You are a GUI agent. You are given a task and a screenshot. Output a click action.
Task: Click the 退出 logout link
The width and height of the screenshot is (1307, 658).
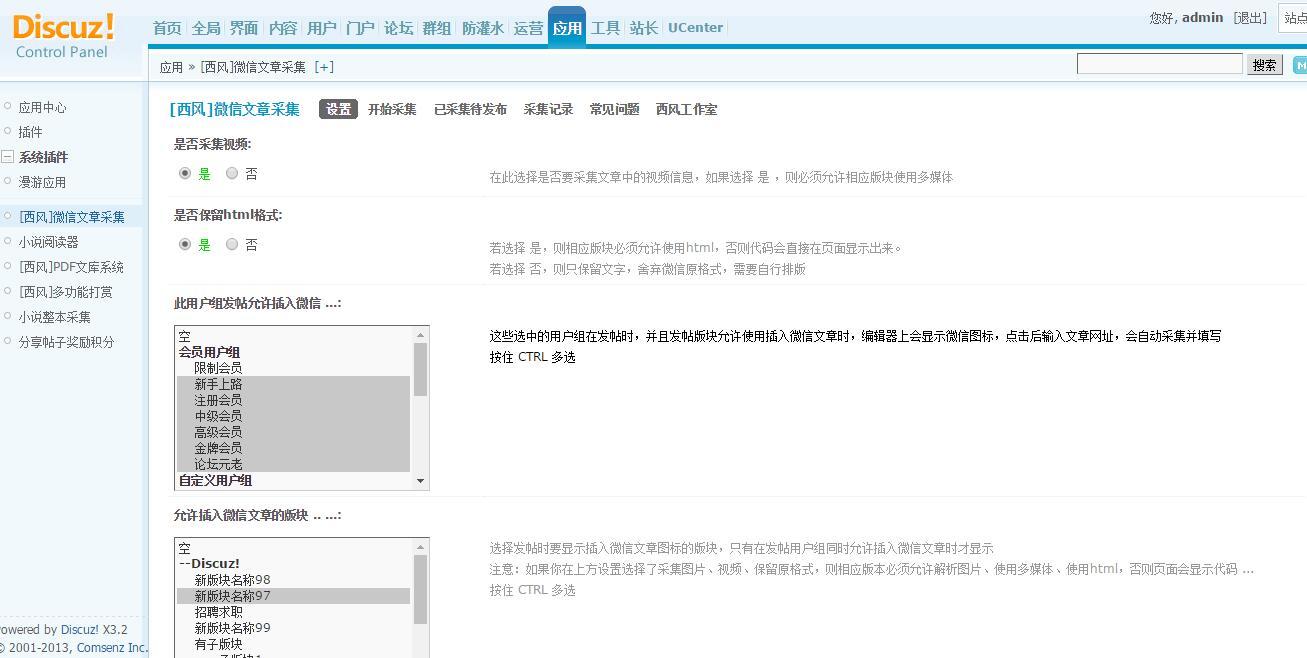point(1250,18)
